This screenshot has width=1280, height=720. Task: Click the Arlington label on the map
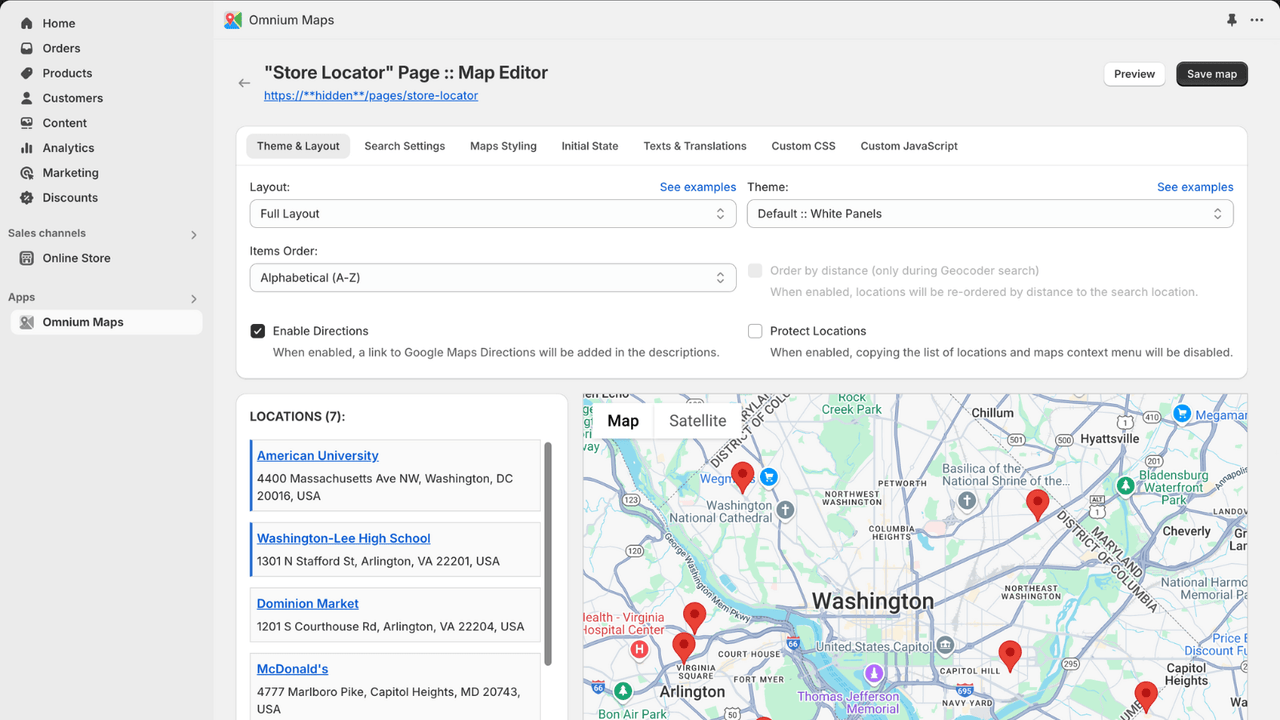tap(692, 692)
